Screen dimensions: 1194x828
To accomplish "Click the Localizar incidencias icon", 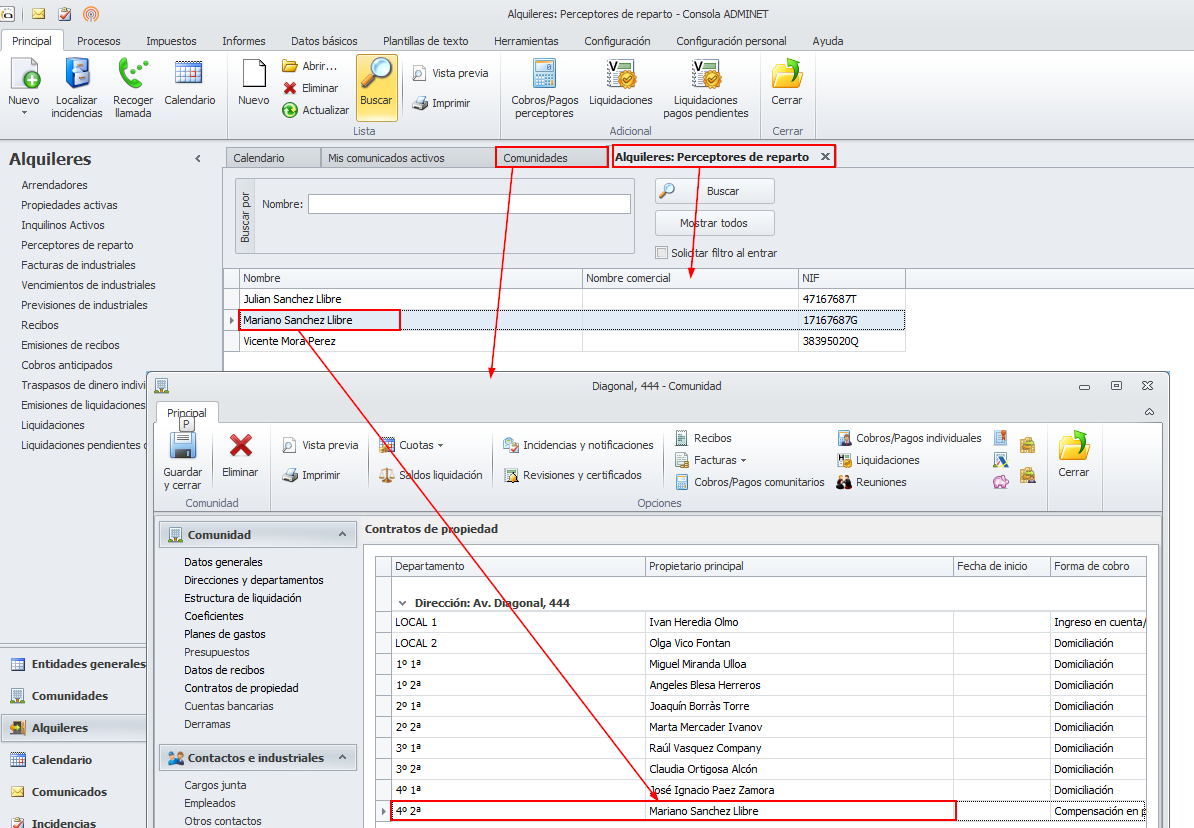I will 77,76.
